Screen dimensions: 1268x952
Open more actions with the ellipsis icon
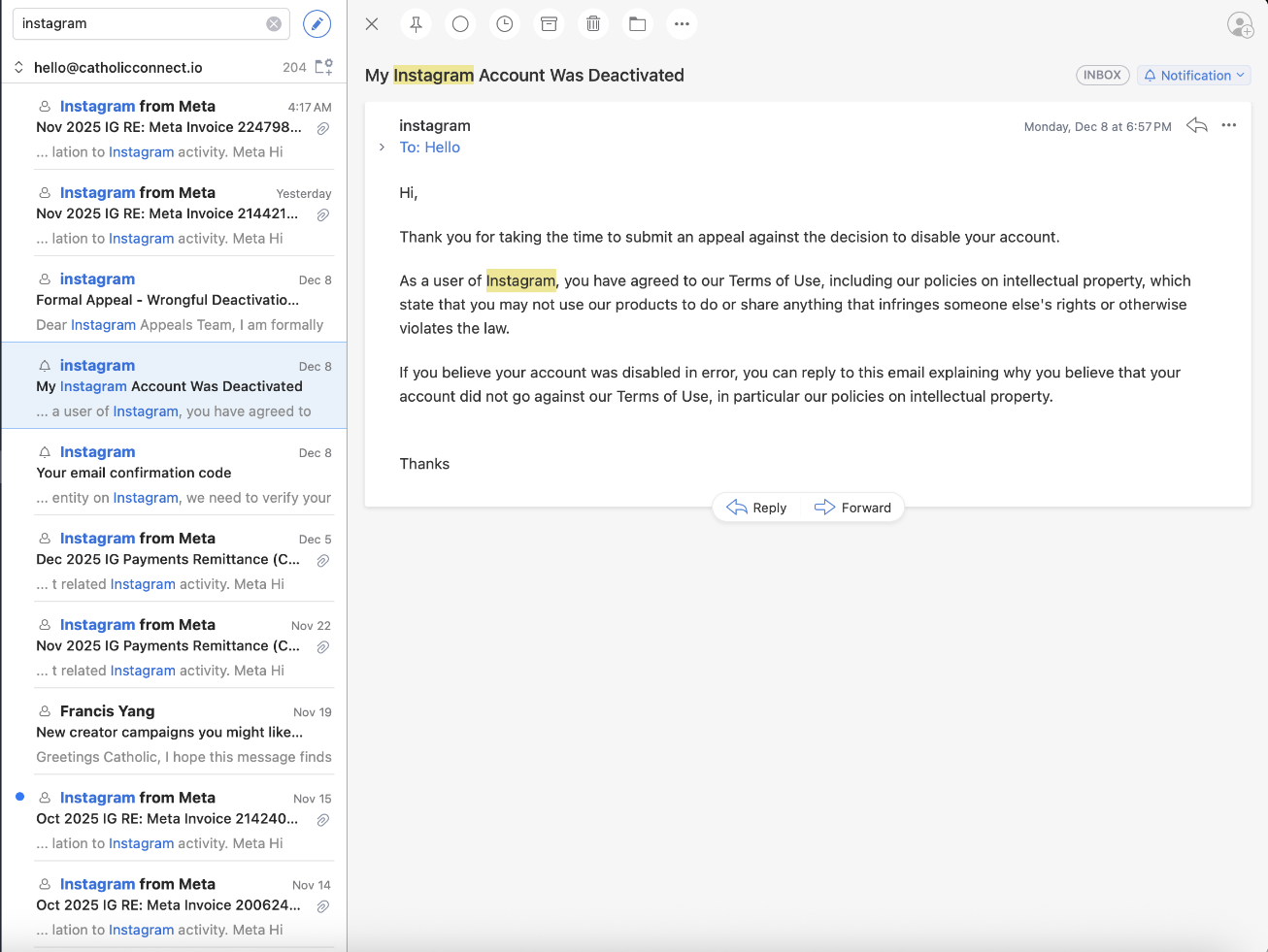[682, 23]
